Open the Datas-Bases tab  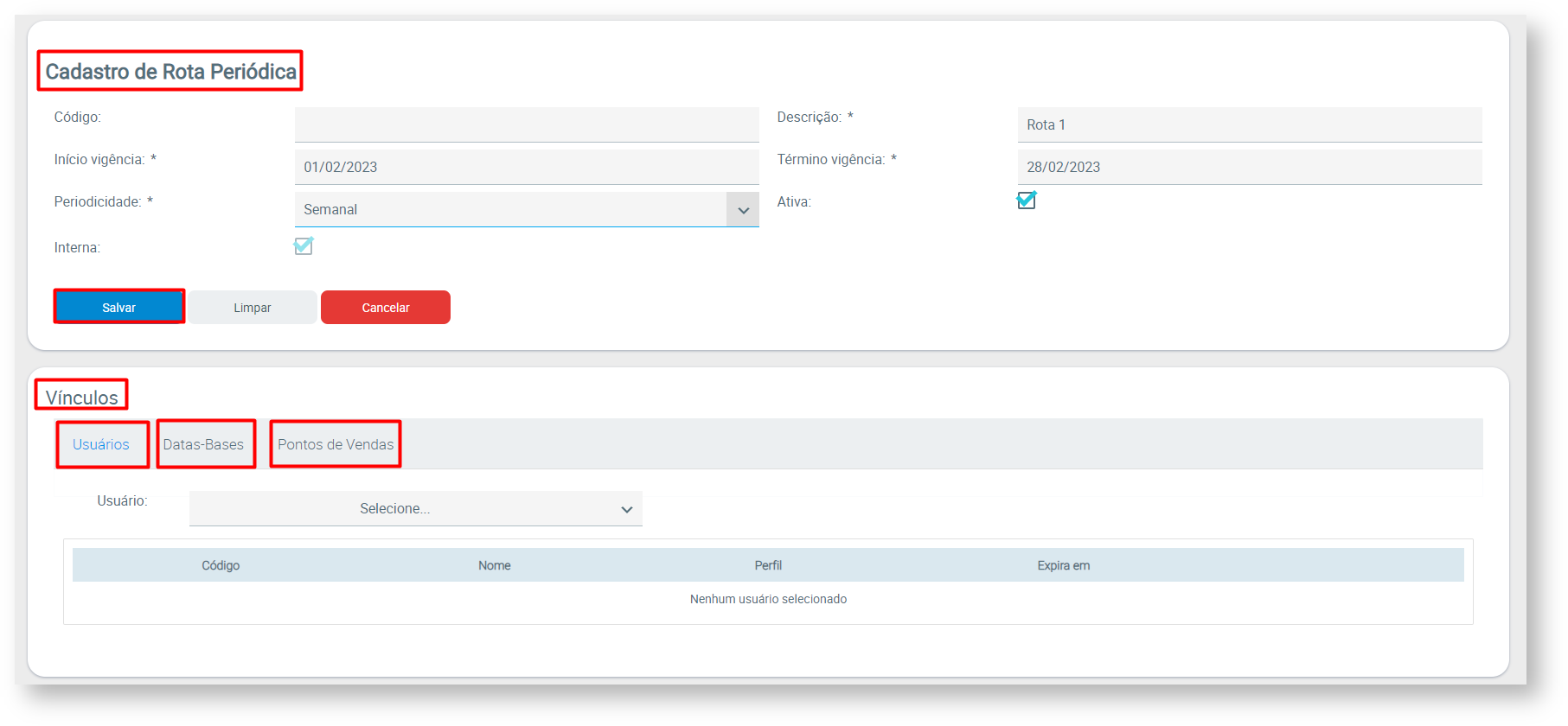[x=204, y=444]
